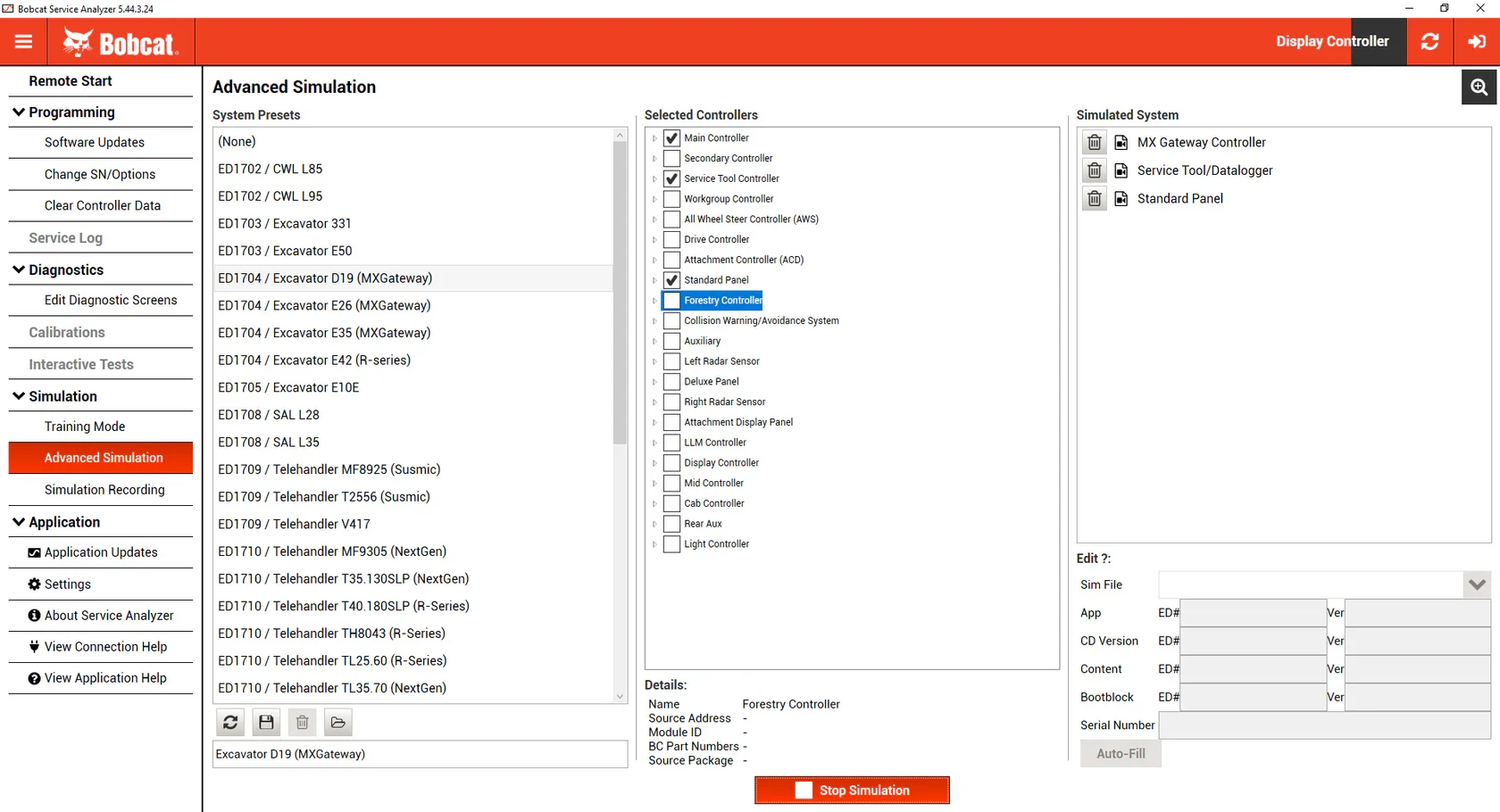Open Settings
The image size is (1500, 812).
tap(101, 584)
